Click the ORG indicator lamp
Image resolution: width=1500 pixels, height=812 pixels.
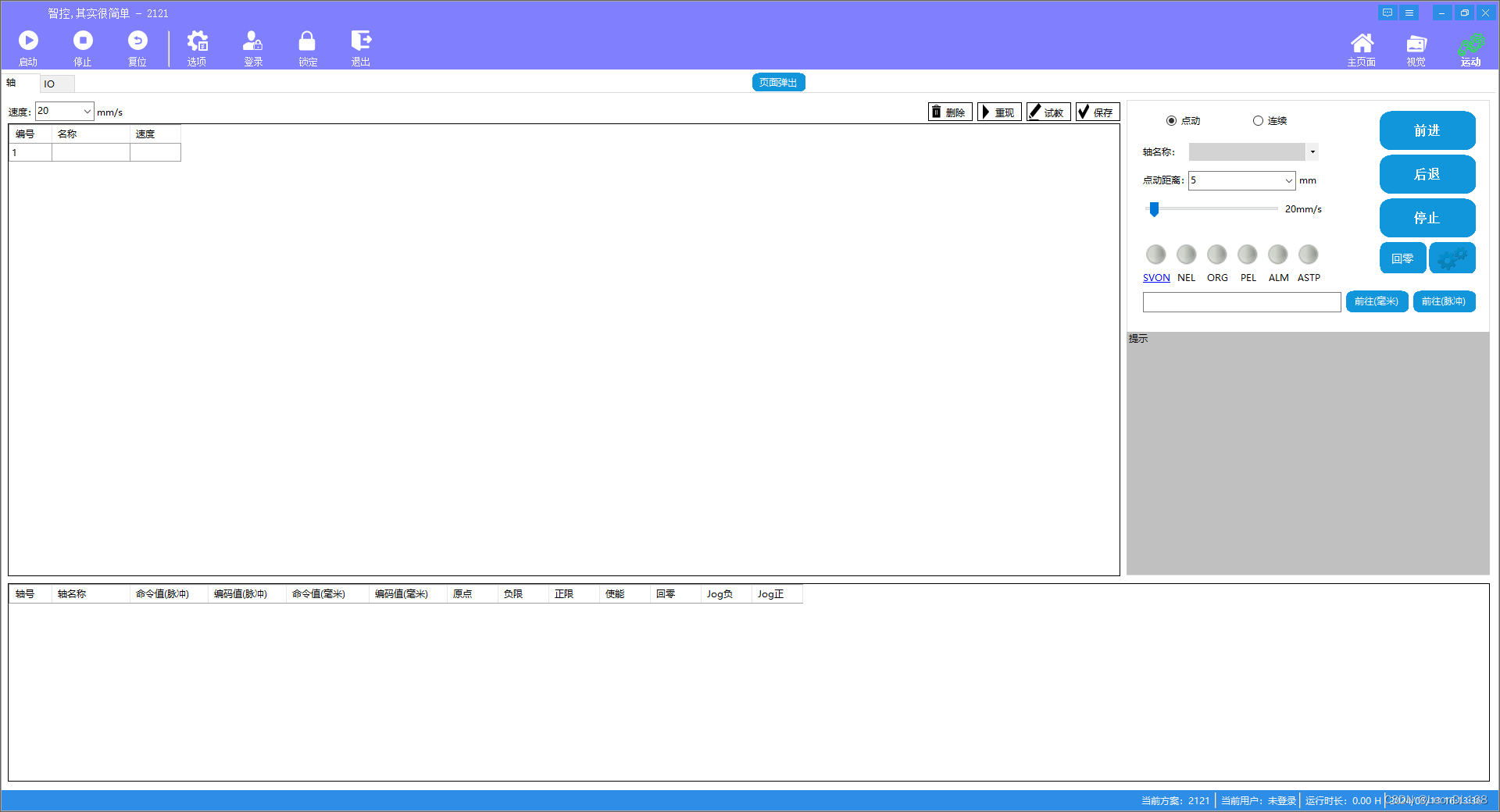tap(1216, 255)
